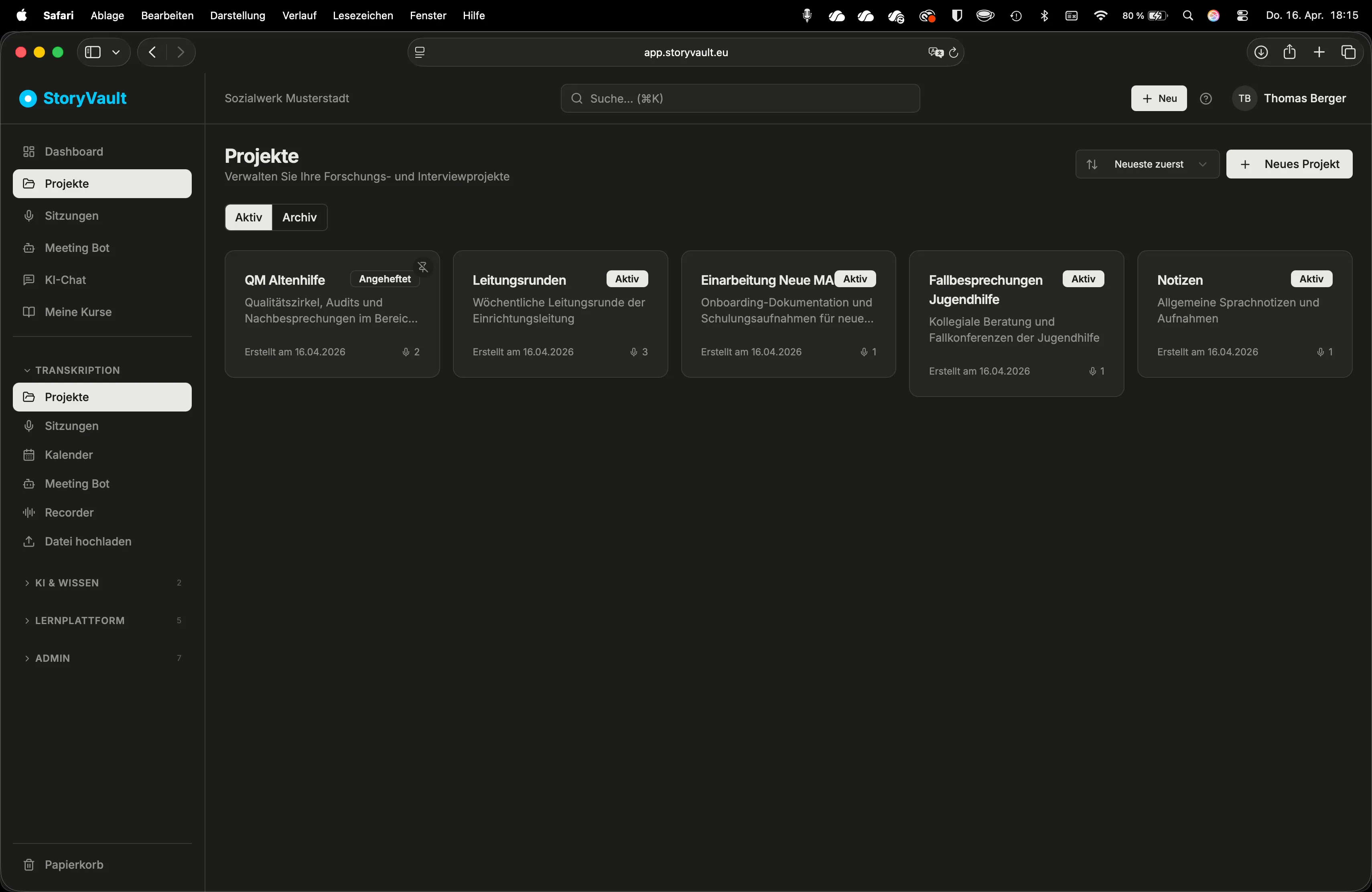Go back in Safari history
The width and height of the screenshot is (1372, 892).
152,53
